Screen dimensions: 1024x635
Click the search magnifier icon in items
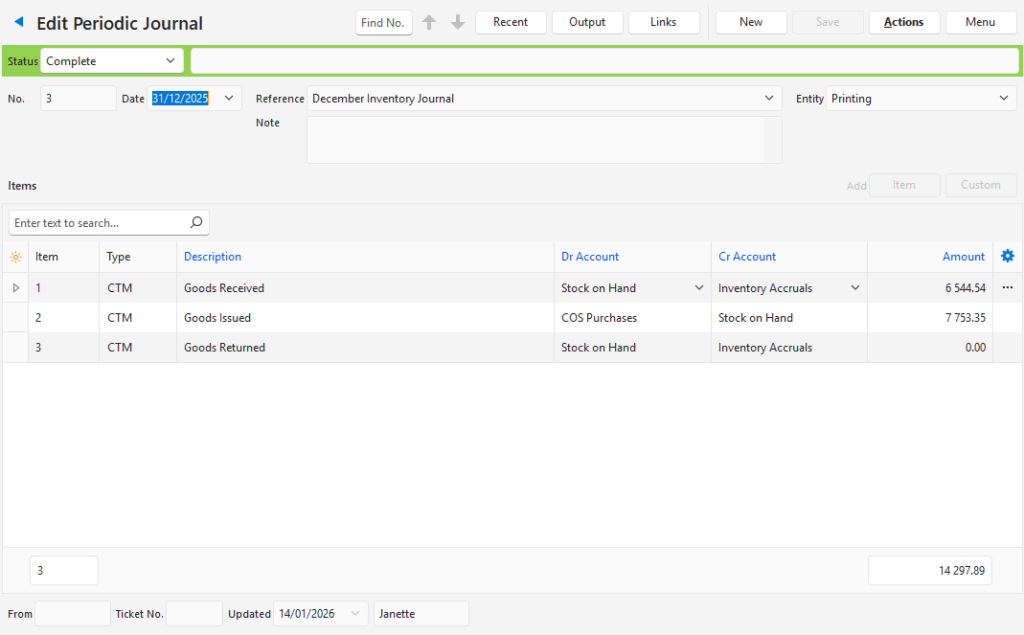(196, 222)
